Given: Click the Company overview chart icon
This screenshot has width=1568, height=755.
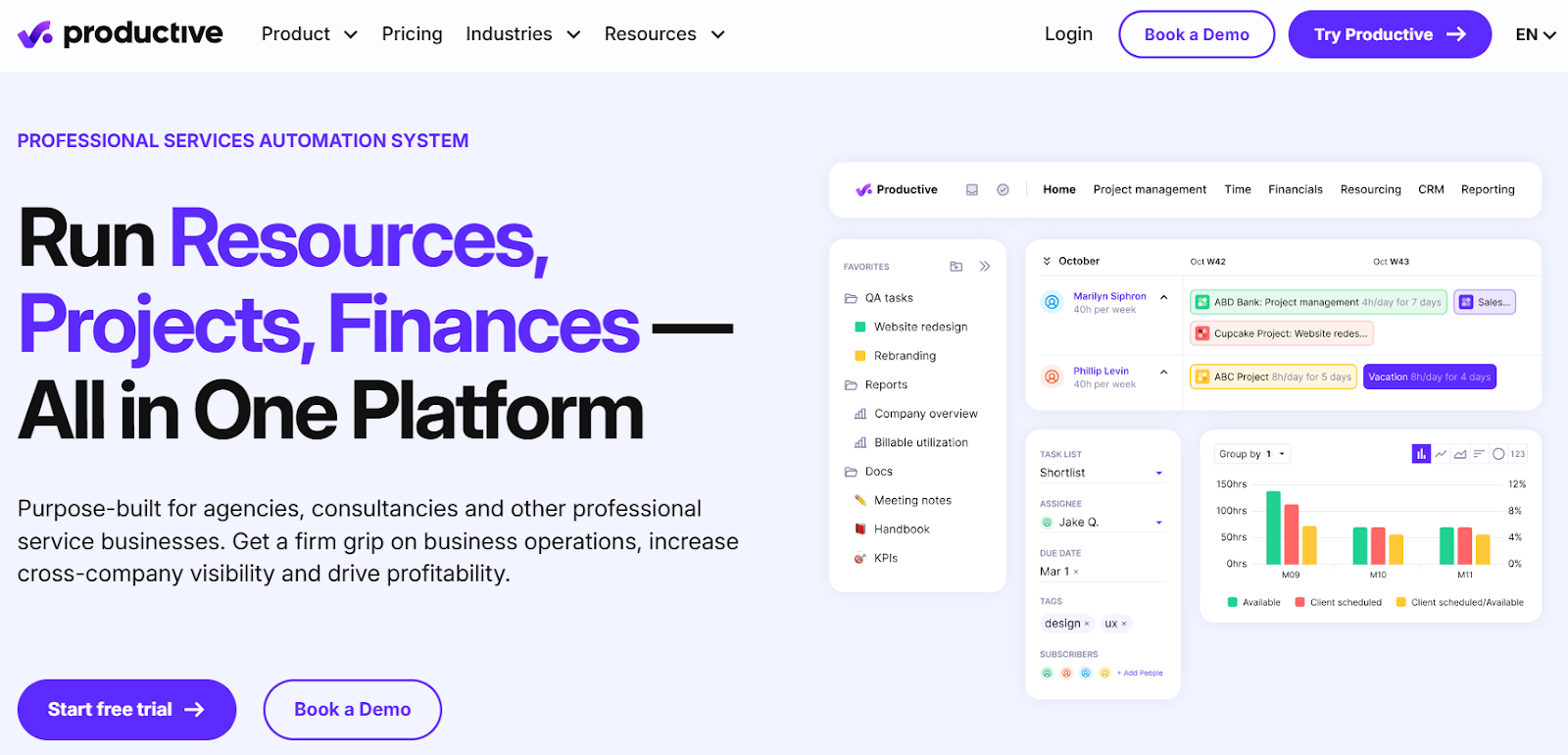Looking at the screenshot, I should (x=860, y=414).
